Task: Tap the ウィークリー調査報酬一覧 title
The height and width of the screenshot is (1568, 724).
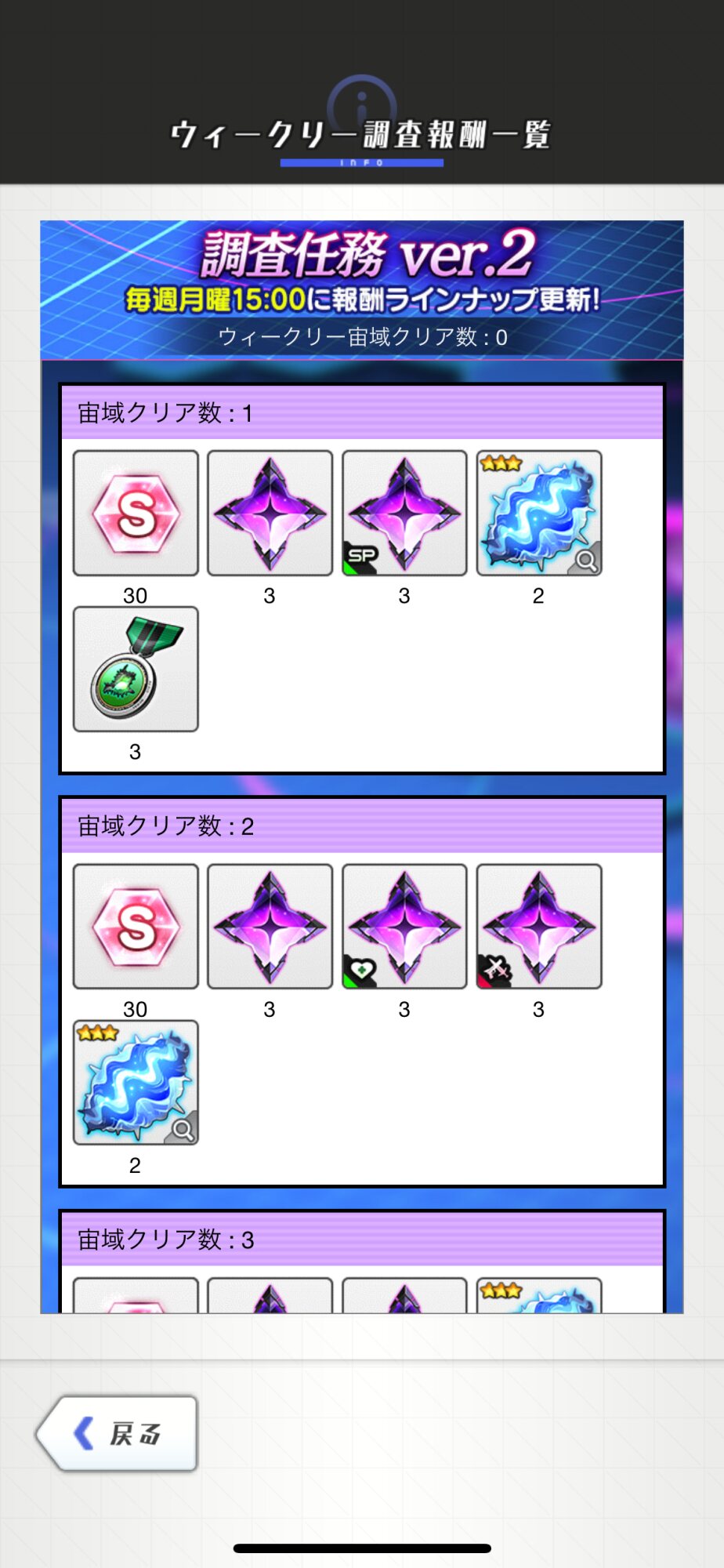Action: pyautogui.click(x=361, y=135)
